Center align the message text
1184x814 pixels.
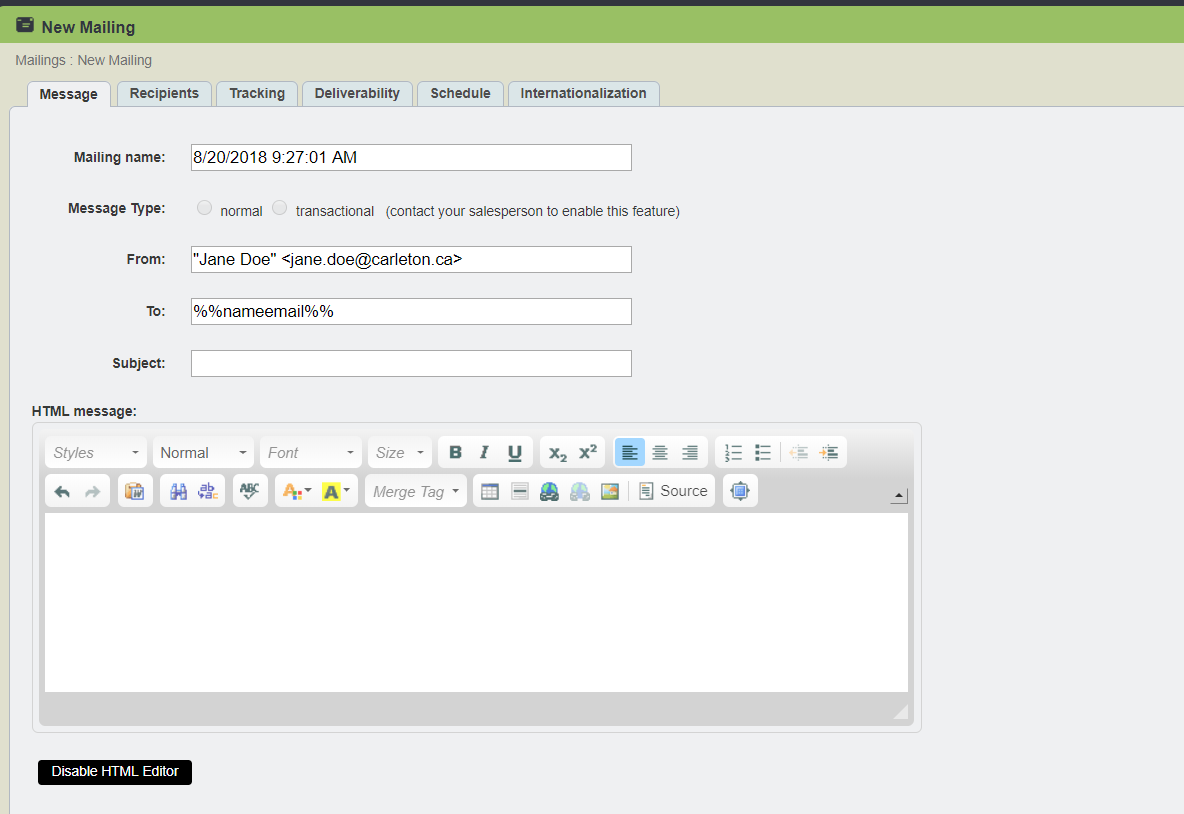[660, 453]
